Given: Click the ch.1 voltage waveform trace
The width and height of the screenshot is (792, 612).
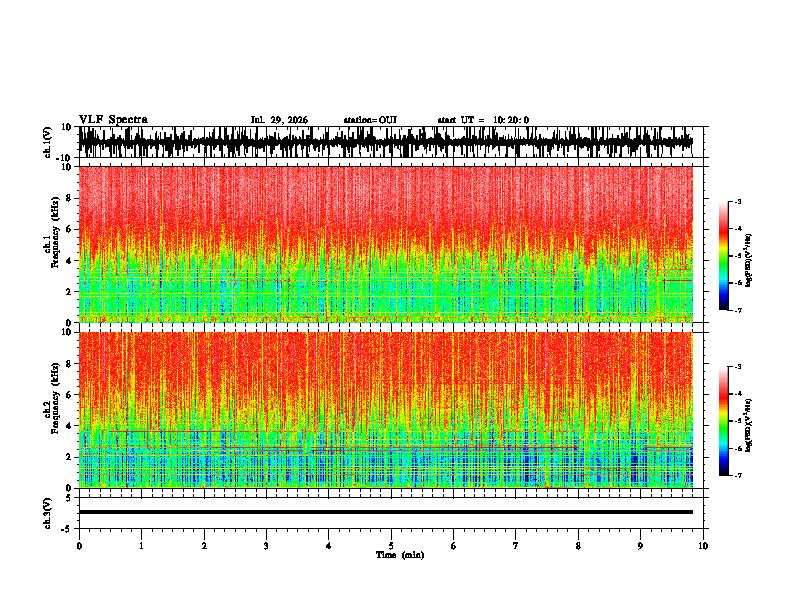Looking at the screenshot, I should pyautogui.click(x=385, y=142).
